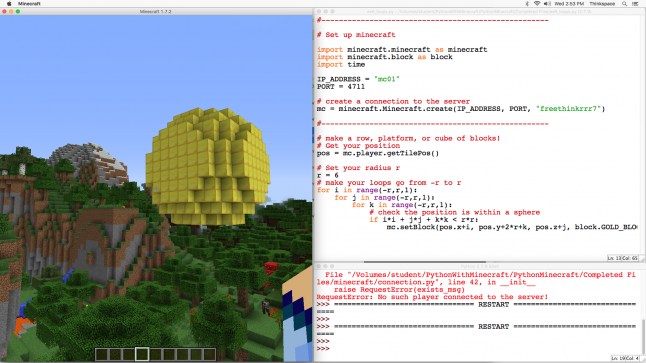The width and height of the screenshot is (646, 363).
Task: Select the last hotbar slot
Action: (209, 354)
